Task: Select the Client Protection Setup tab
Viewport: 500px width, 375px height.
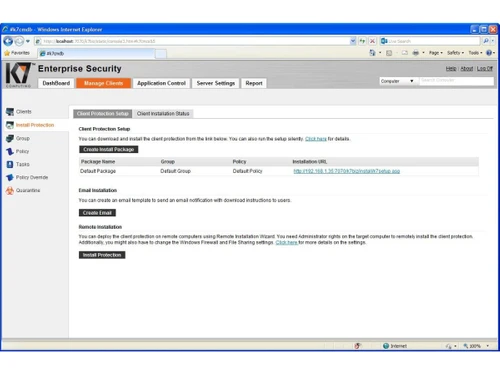Action: click(103, 114)
